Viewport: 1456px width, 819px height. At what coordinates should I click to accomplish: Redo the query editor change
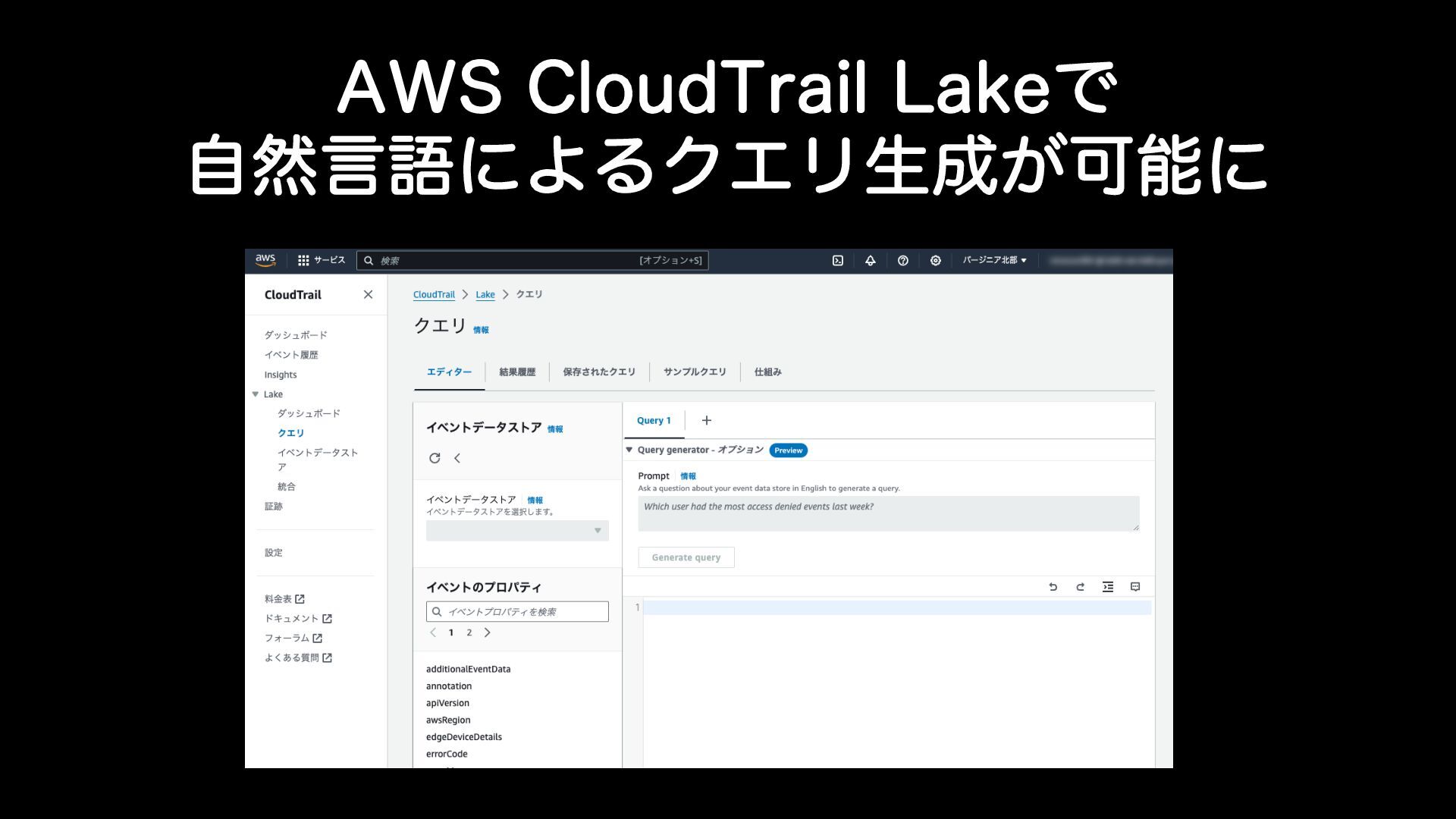tap(1080, 587)
